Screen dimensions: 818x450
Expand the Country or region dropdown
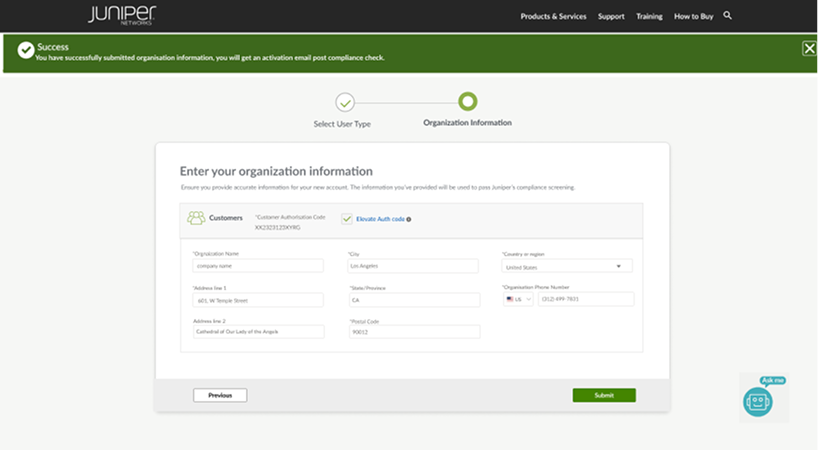point(567,266)
